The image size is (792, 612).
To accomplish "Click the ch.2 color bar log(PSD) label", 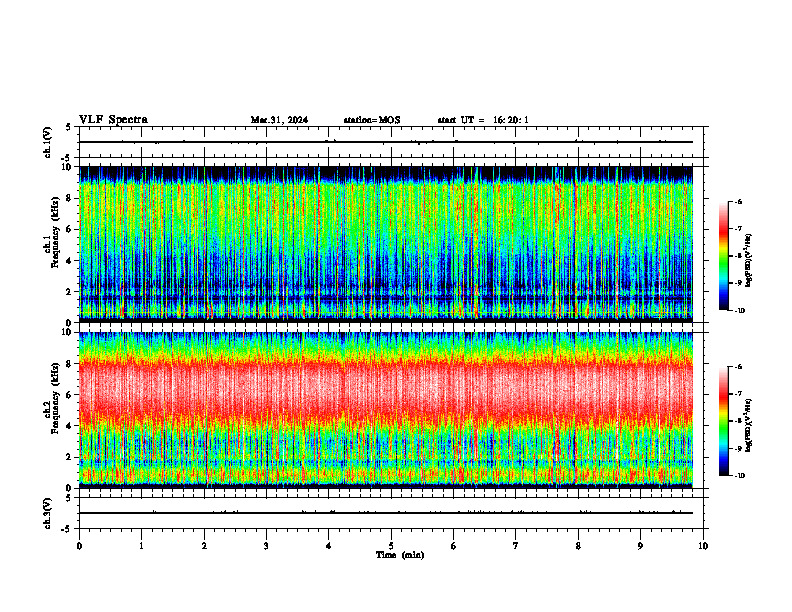I will pos(749,425).
